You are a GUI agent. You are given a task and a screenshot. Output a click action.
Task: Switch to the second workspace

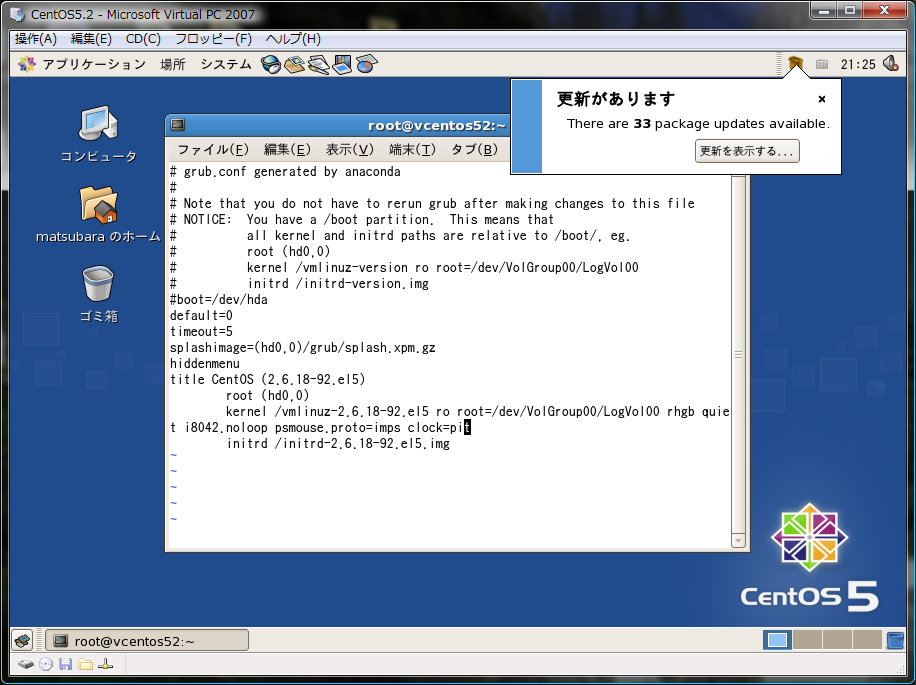[807, 640]
